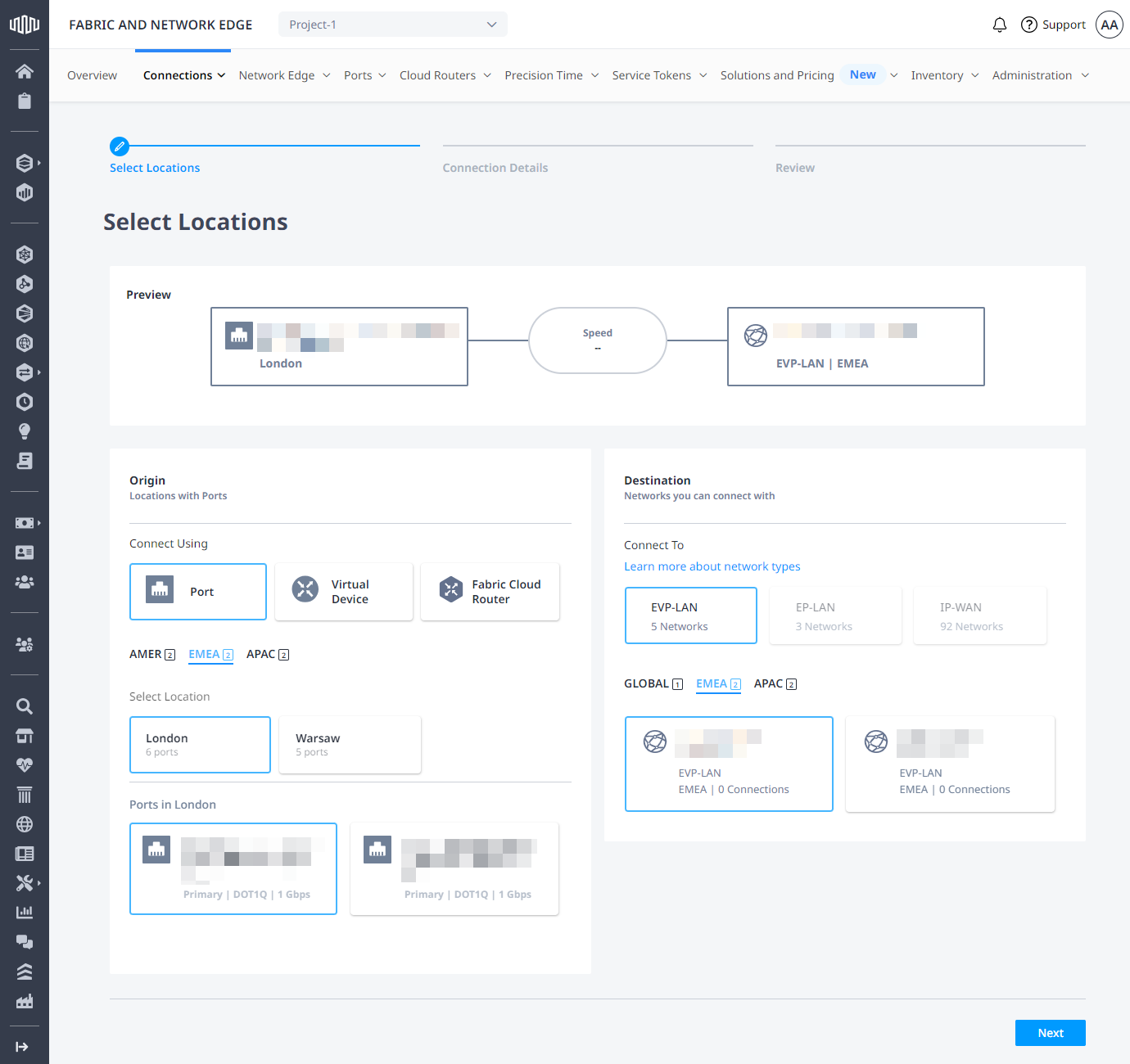This screenshot has height=1064, width=1130.
Task: Open the money bill sidebar icon
Action: (25, 523)
